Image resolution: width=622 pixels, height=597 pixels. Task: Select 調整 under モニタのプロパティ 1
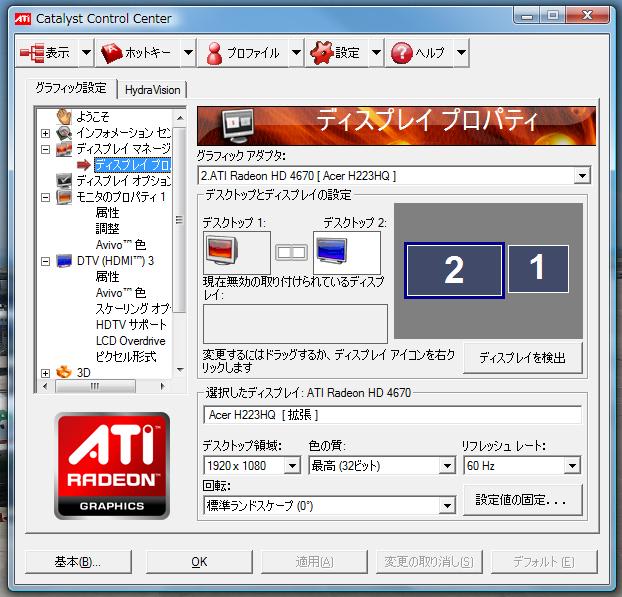click(107, 228)
